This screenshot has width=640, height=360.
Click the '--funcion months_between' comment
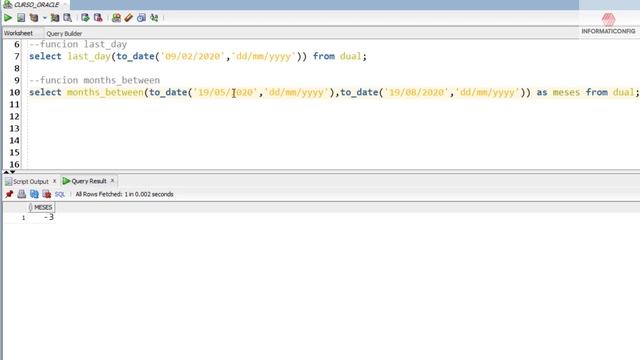point(94,80)
